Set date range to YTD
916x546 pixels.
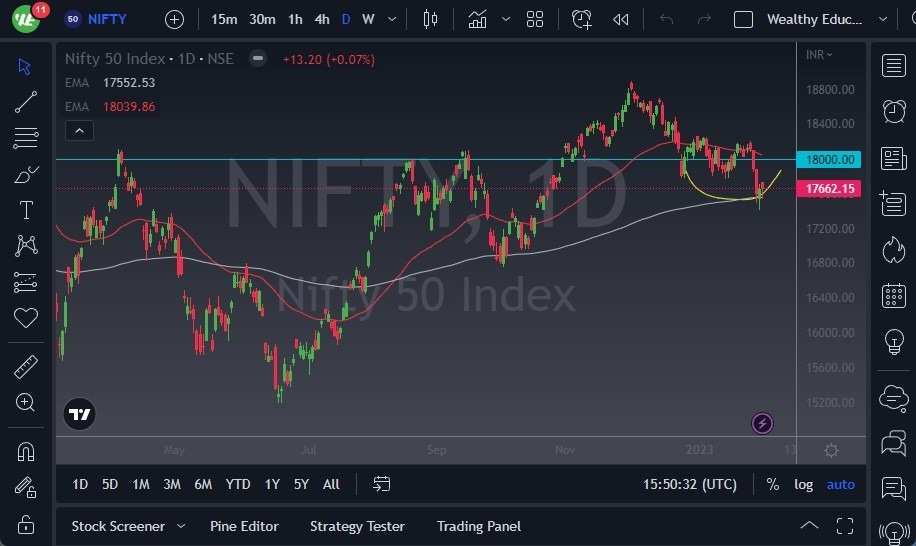[x=238, y=484]
